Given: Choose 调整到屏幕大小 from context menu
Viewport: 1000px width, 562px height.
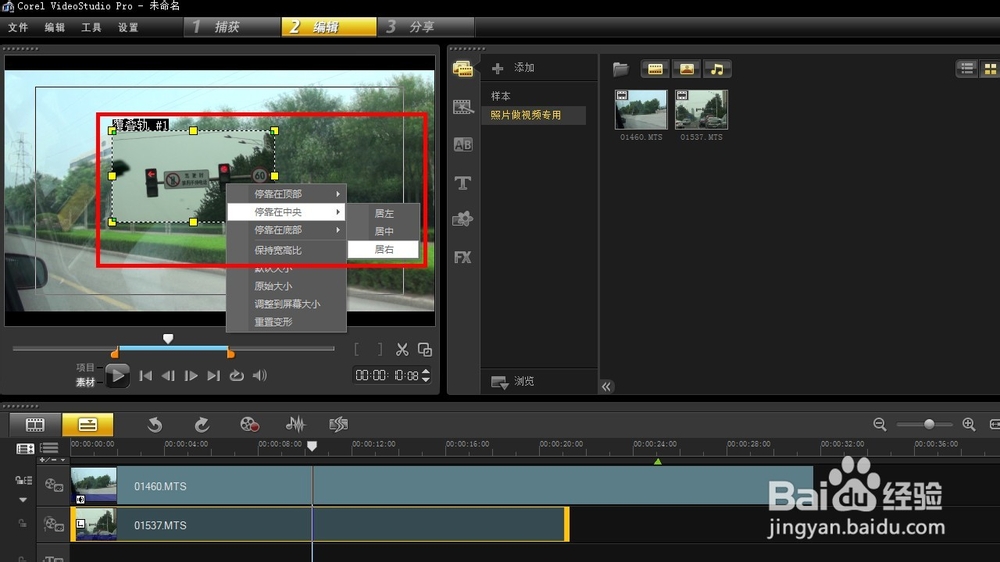Looking at the screenshot, I should pyautogui.click(x=287, y=304).
